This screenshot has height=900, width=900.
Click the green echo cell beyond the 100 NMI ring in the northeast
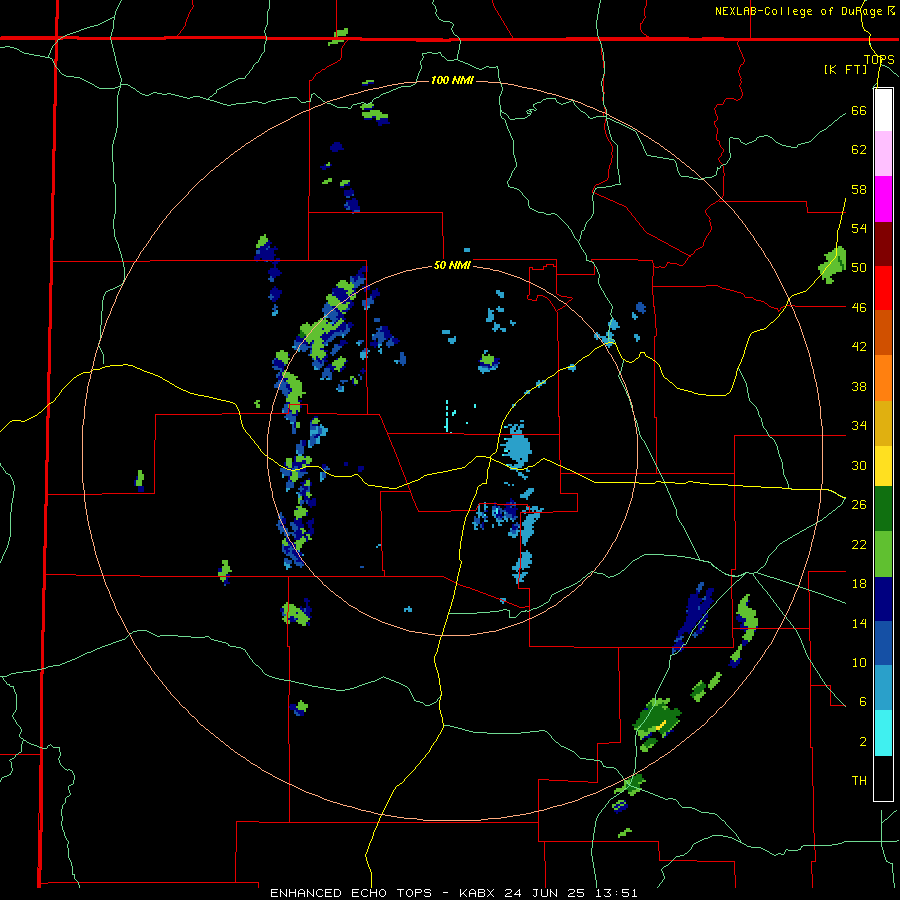tap(833, 265)
